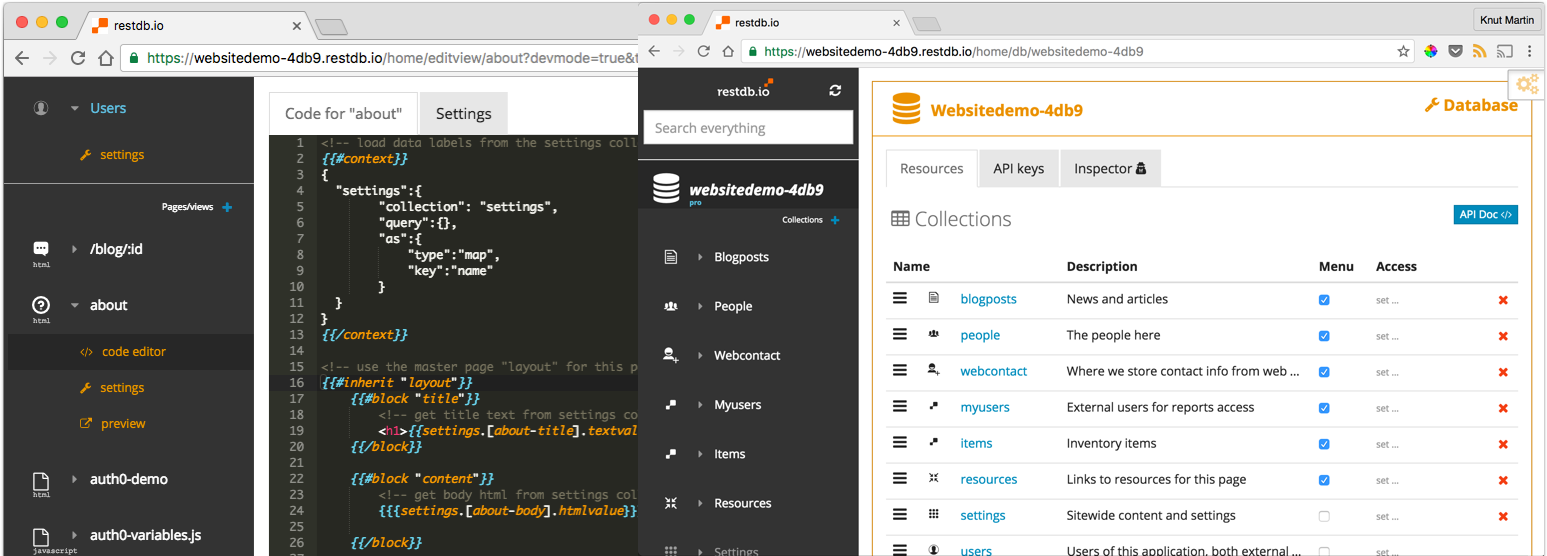Click the drag handle icon of the blogposts row
The image size is (1547, 556).
pos(900,298)
